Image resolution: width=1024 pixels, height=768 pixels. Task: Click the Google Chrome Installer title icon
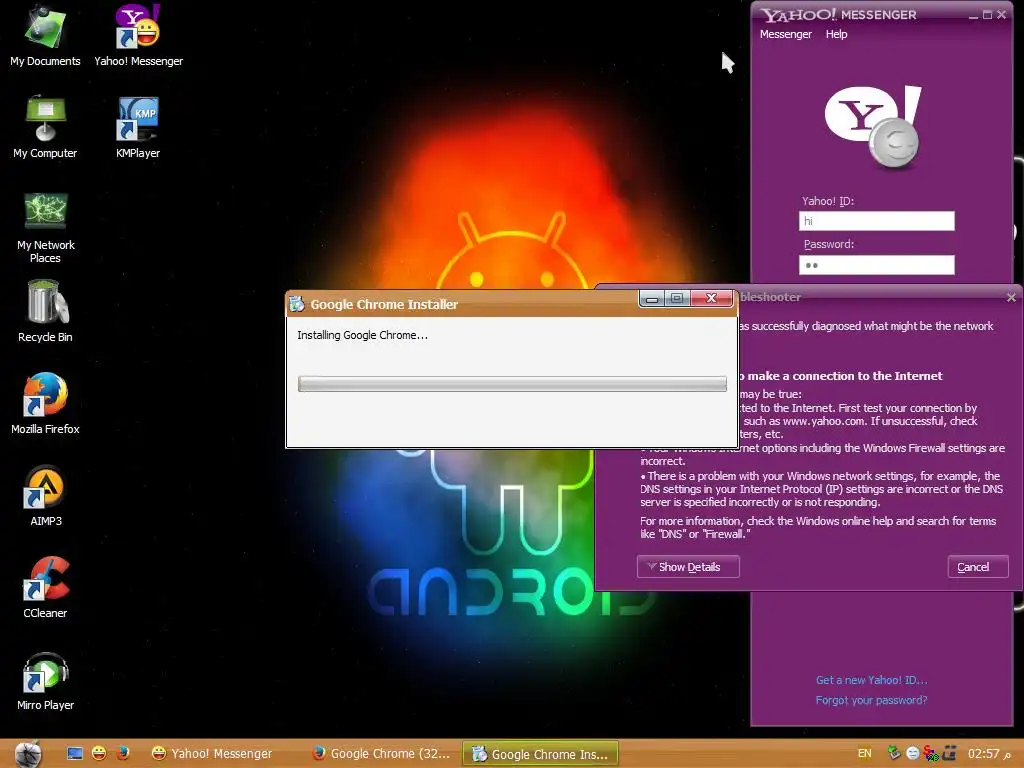[x=297, y=304]
